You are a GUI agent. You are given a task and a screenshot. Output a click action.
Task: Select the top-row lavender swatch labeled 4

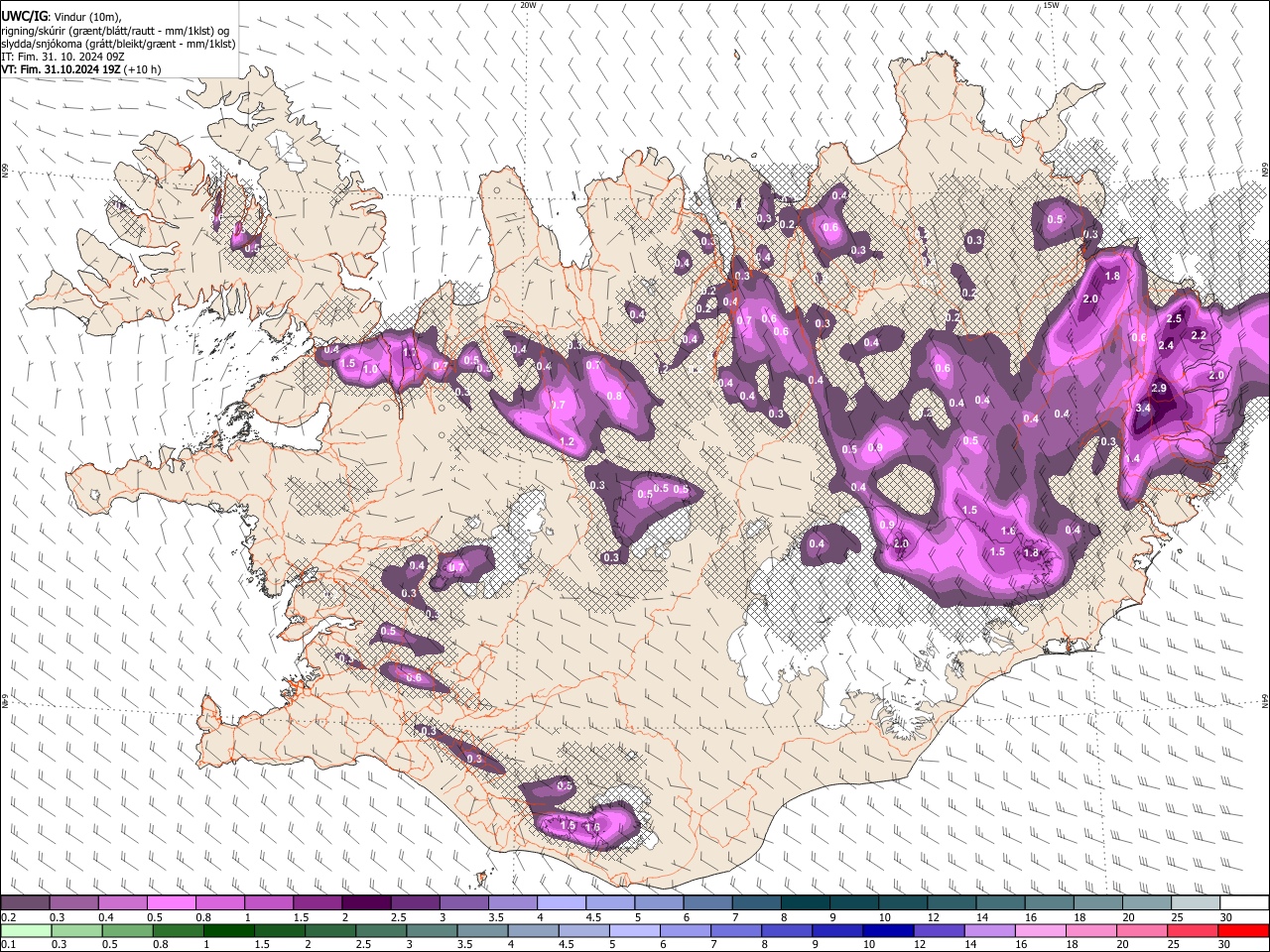click(x=562, y=902)
